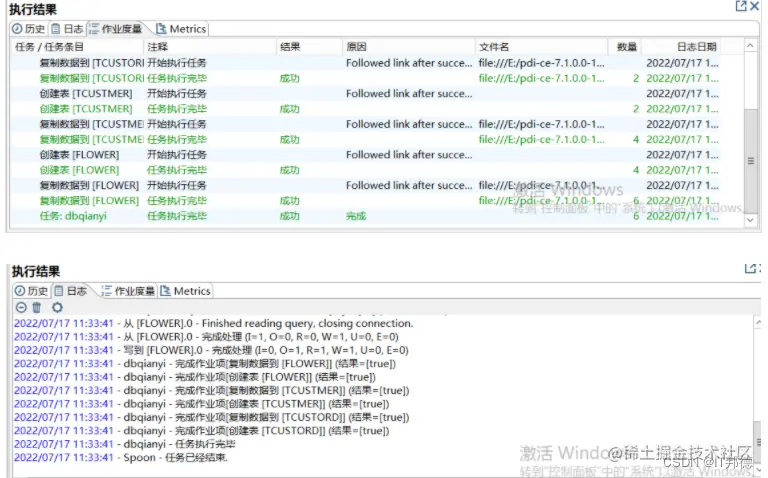Viewport: 768px width, 478px height.
Task: Click Followed link reason in 创建表 [FLOWER] row
Action: coord(409,155)
